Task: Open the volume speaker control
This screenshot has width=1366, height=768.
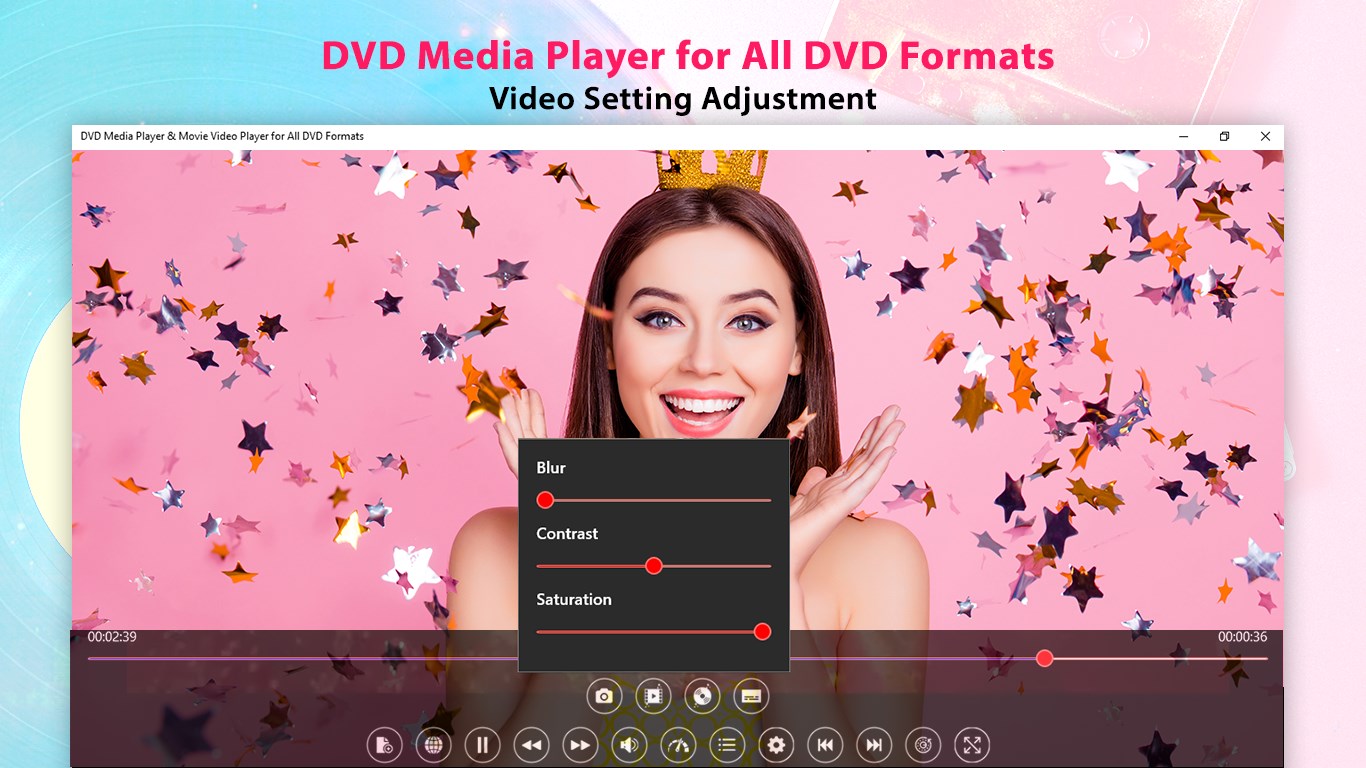Action: click(629, 745)
